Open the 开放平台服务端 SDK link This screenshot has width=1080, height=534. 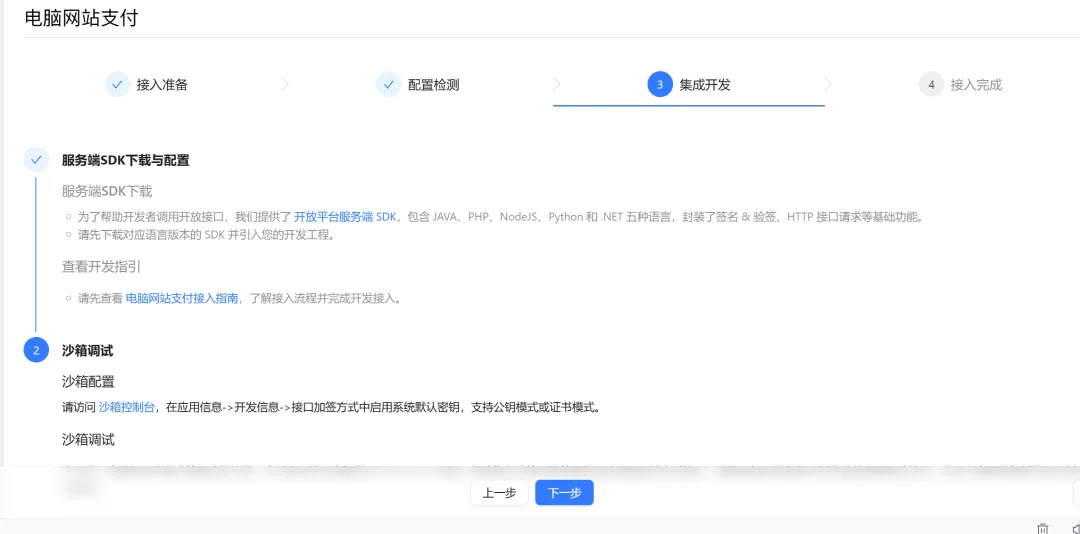[x=345, y=217]
